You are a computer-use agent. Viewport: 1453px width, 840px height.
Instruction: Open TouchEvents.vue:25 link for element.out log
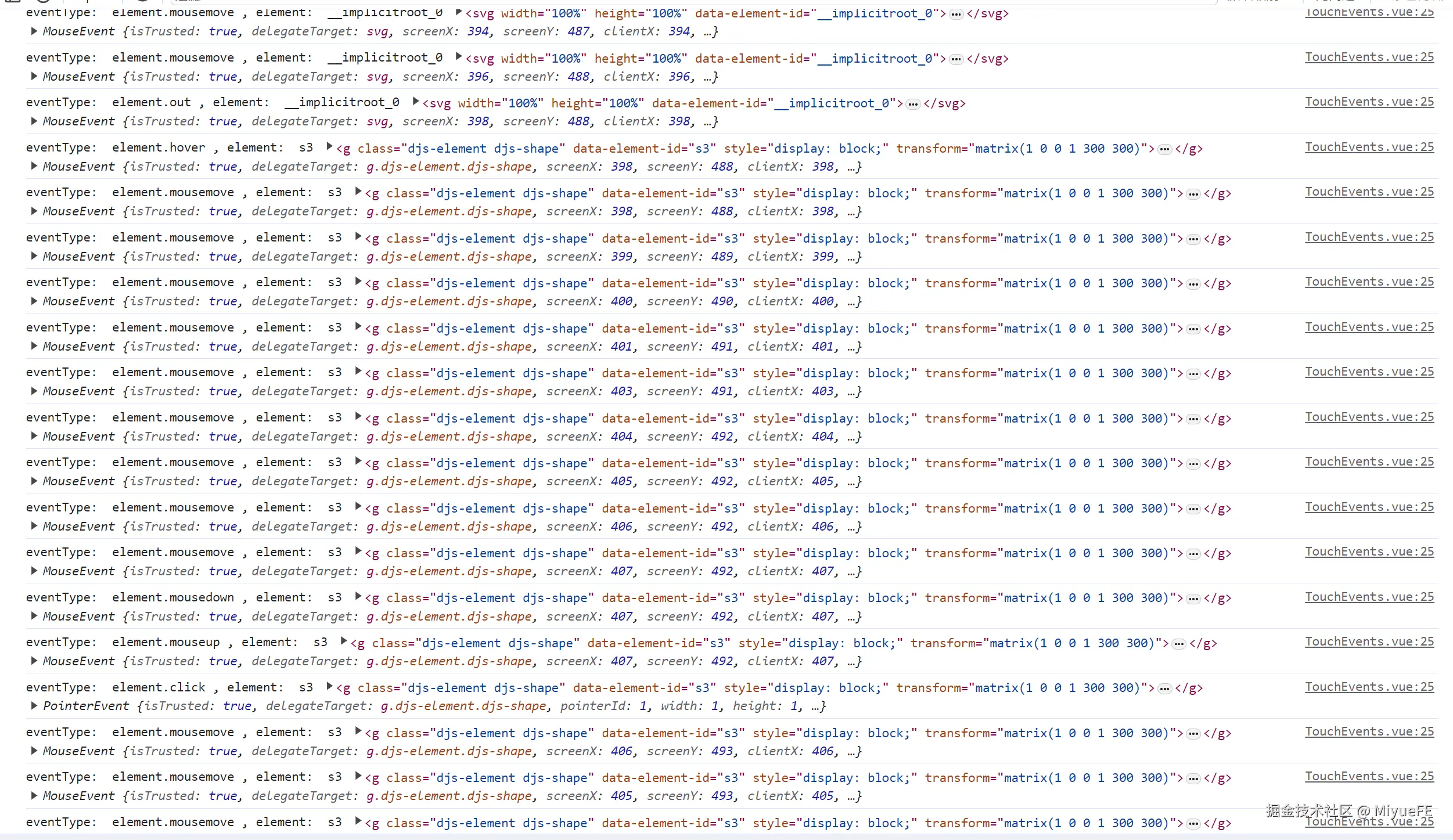coord(1369,102)
